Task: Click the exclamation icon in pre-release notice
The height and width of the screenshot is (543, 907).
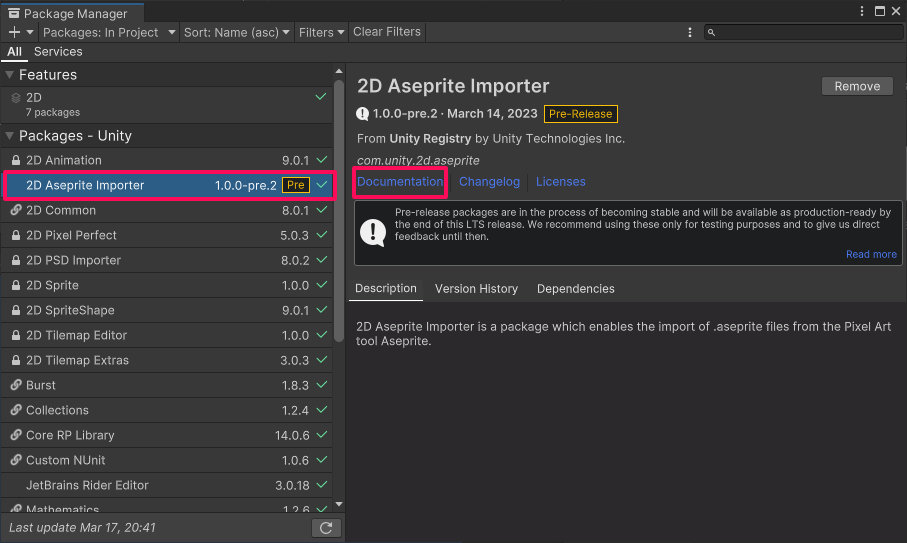Action: click(x=373, y=232)
